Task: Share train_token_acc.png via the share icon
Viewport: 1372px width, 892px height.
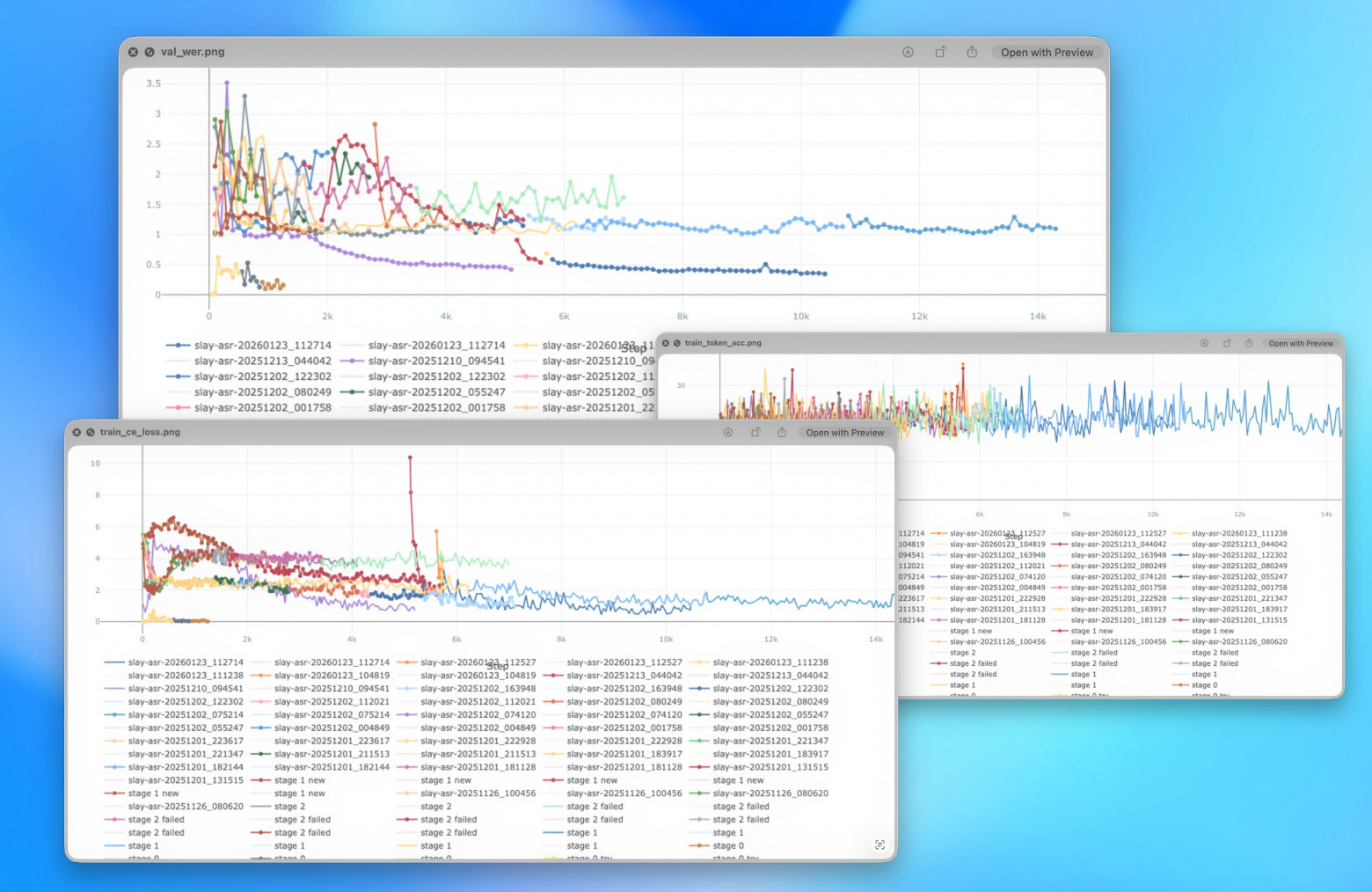Action: pos(1249,344)
